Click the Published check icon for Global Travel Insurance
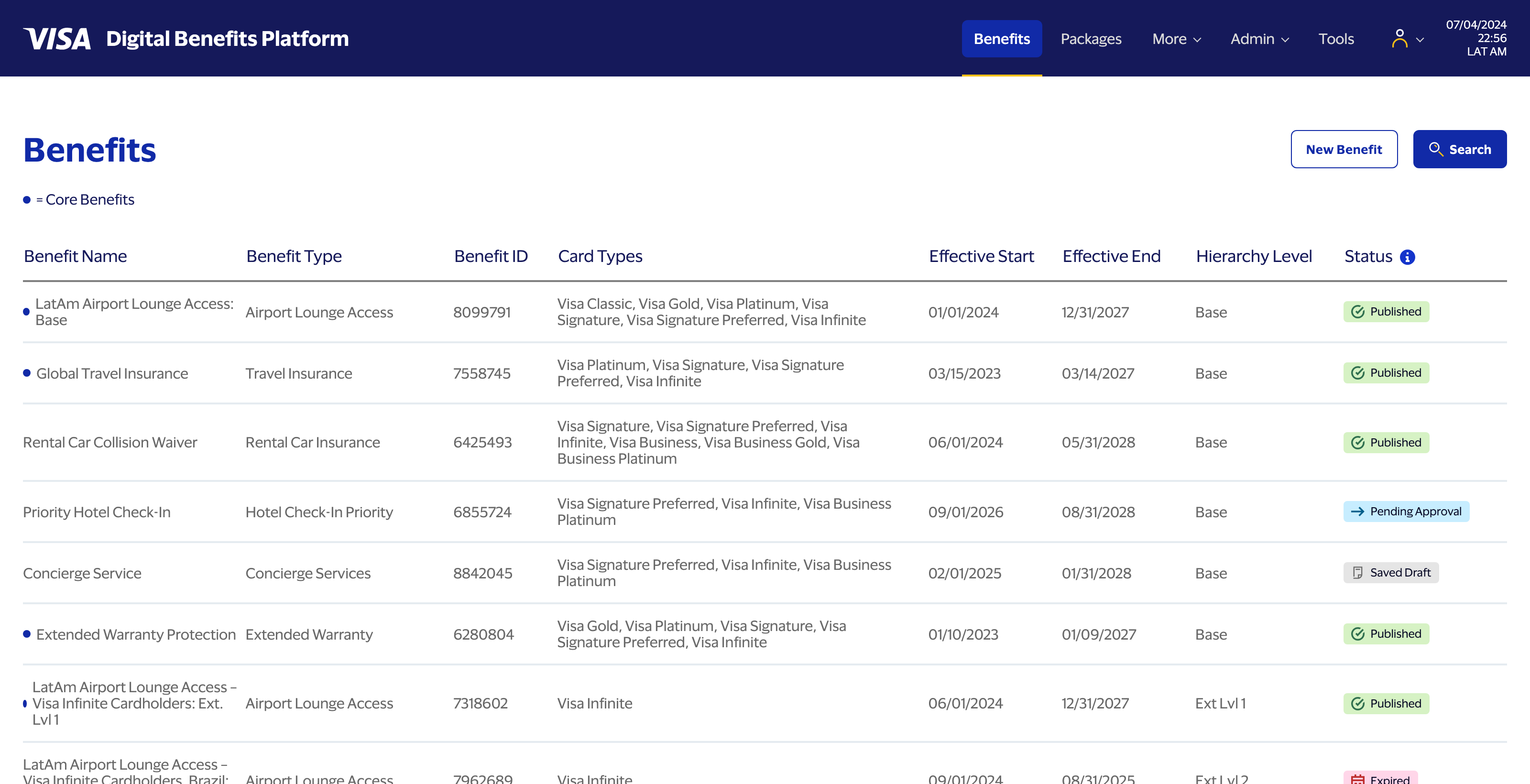The width and height of the screenshot is (1530, 784). pyautogui.click(x=1358, y=373)
